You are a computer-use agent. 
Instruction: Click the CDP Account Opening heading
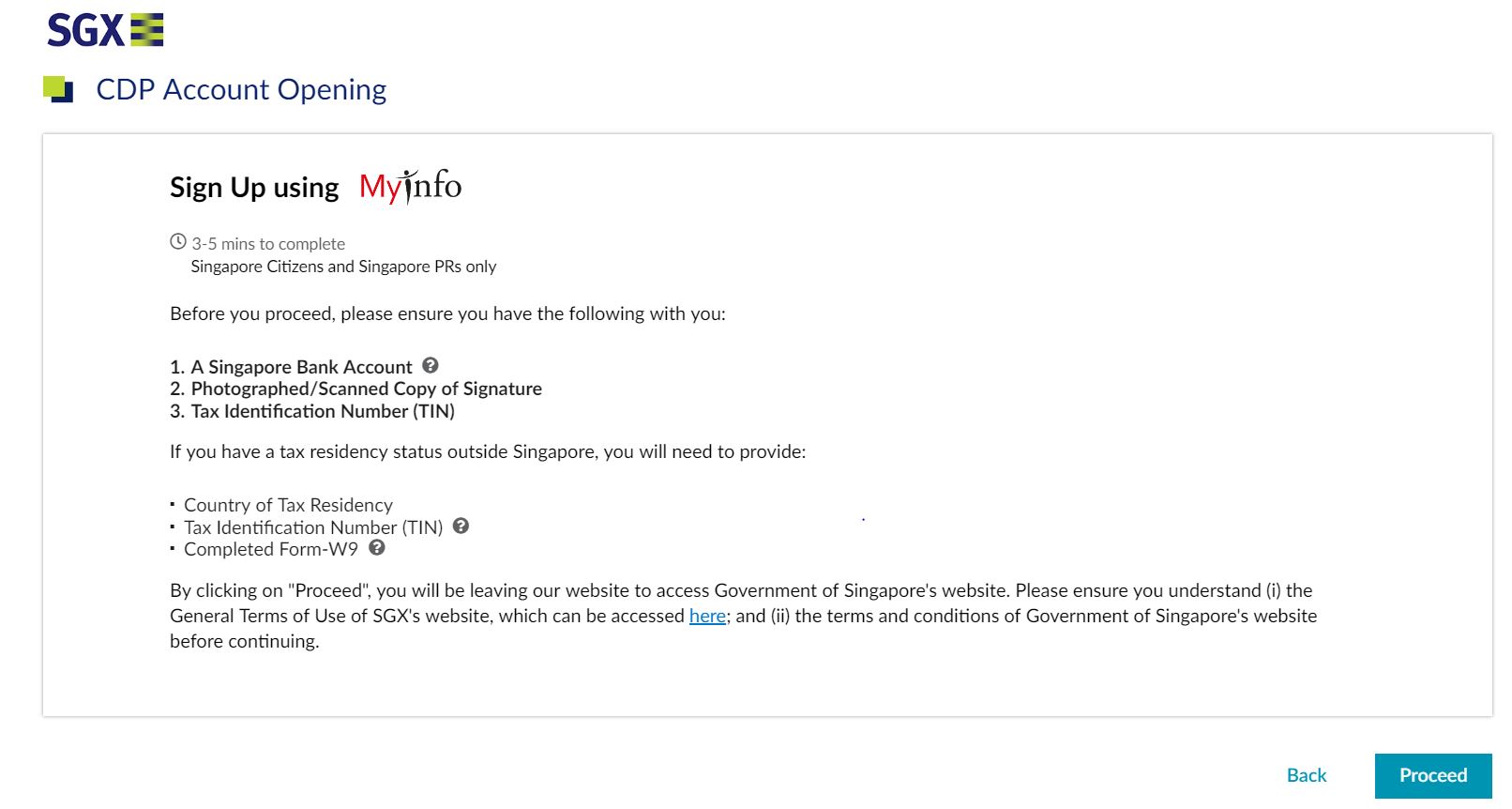(x=241, y=89)
